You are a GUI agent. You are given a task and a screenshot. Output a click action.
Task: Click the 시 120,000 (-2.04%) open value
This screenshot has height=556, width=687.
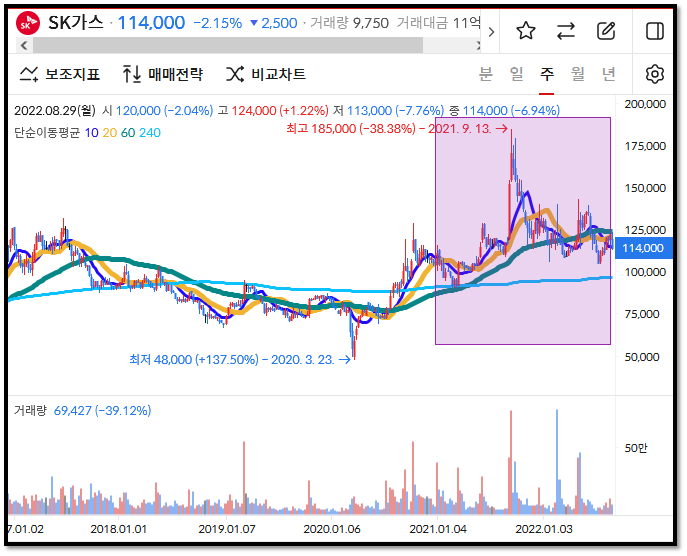pos(158,110)
